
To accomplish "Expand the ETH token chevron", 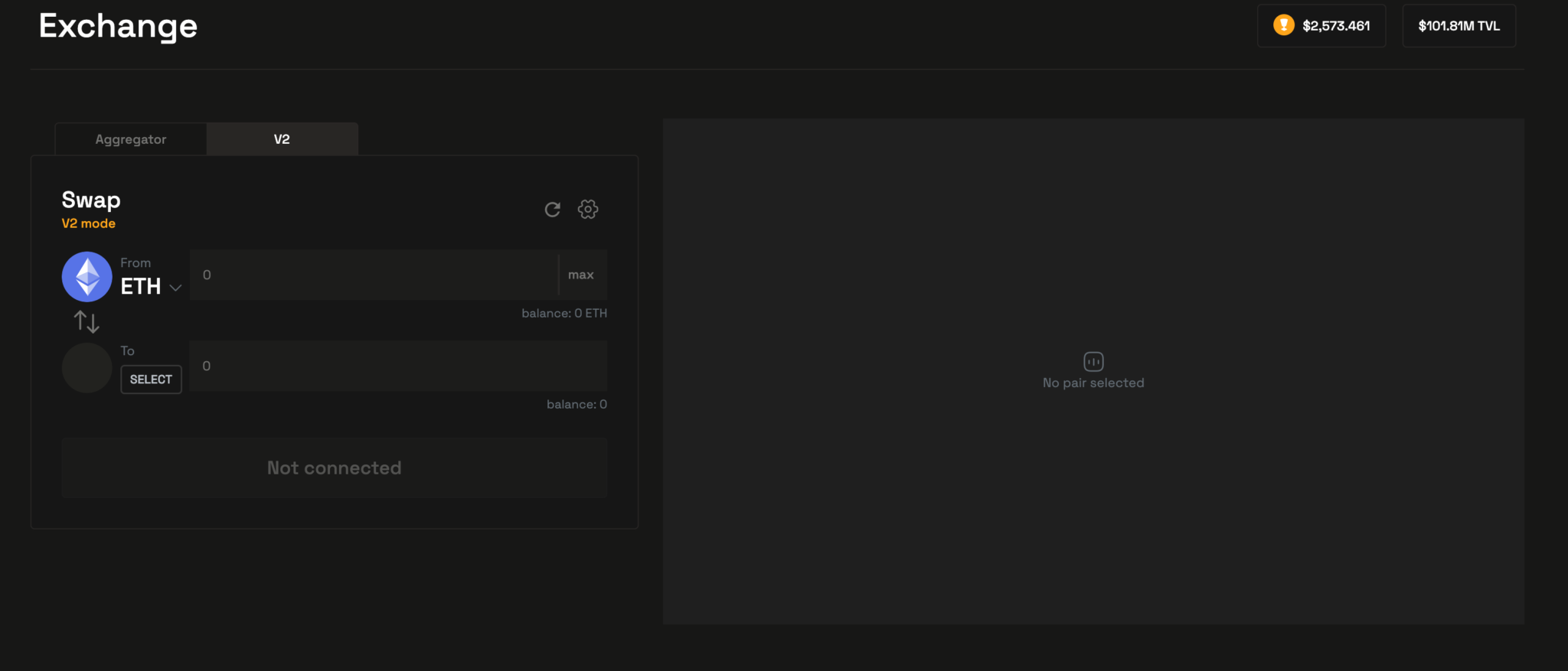I will click(x=175, y=288).
